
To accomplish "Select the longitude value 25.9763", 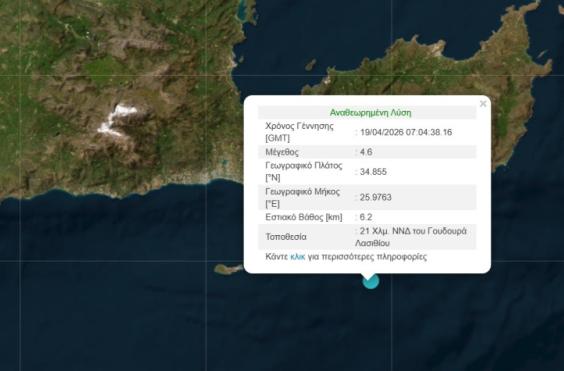I will click(376, 197).
